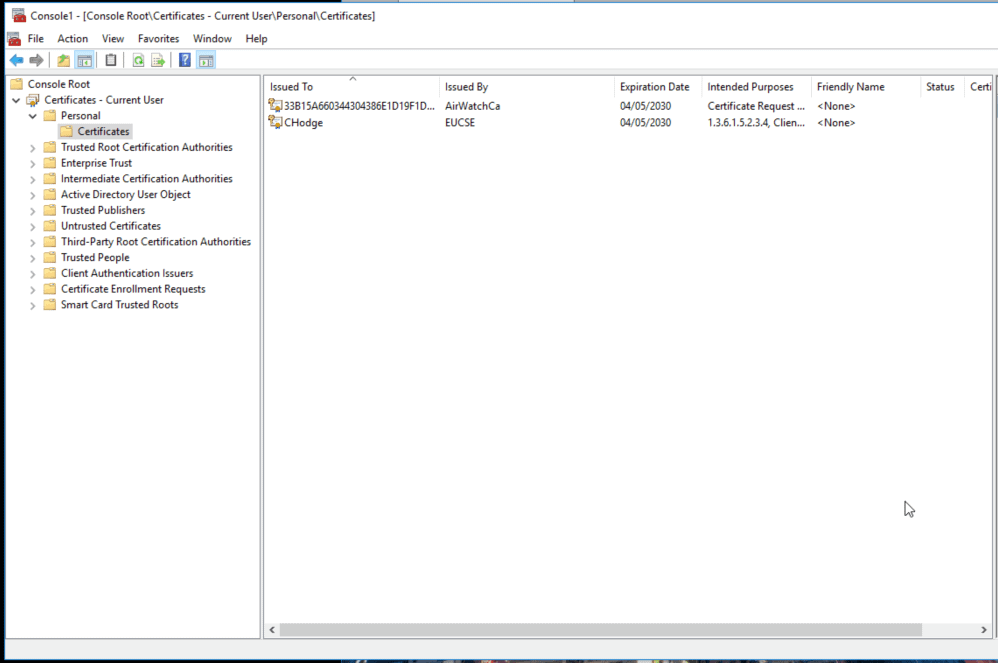The image size is (998, 663).
Task: Expand Client Authentication Issuers
Action: [x=32, y=274]
